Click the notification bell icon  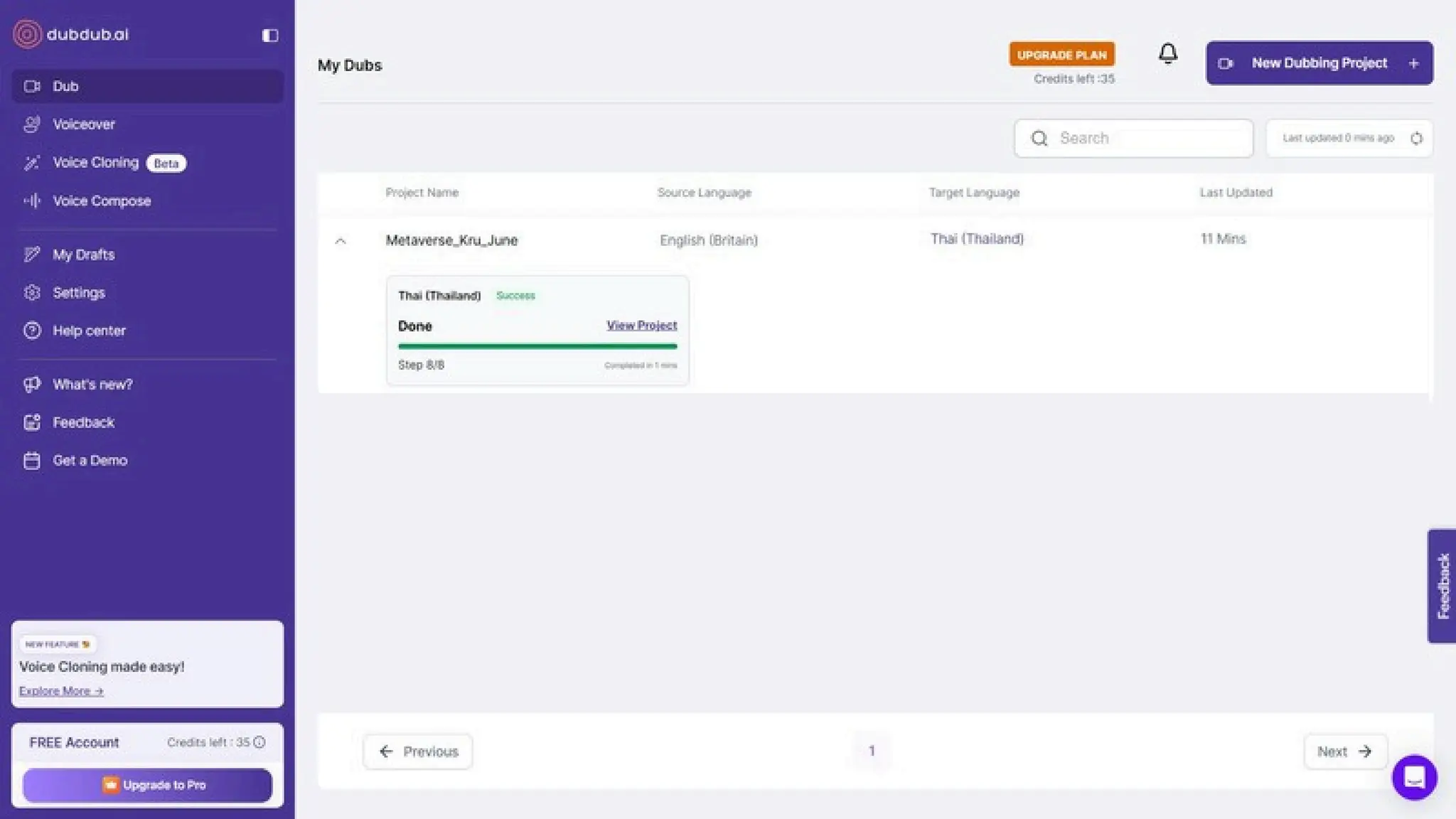click(x=1167, y=54)
